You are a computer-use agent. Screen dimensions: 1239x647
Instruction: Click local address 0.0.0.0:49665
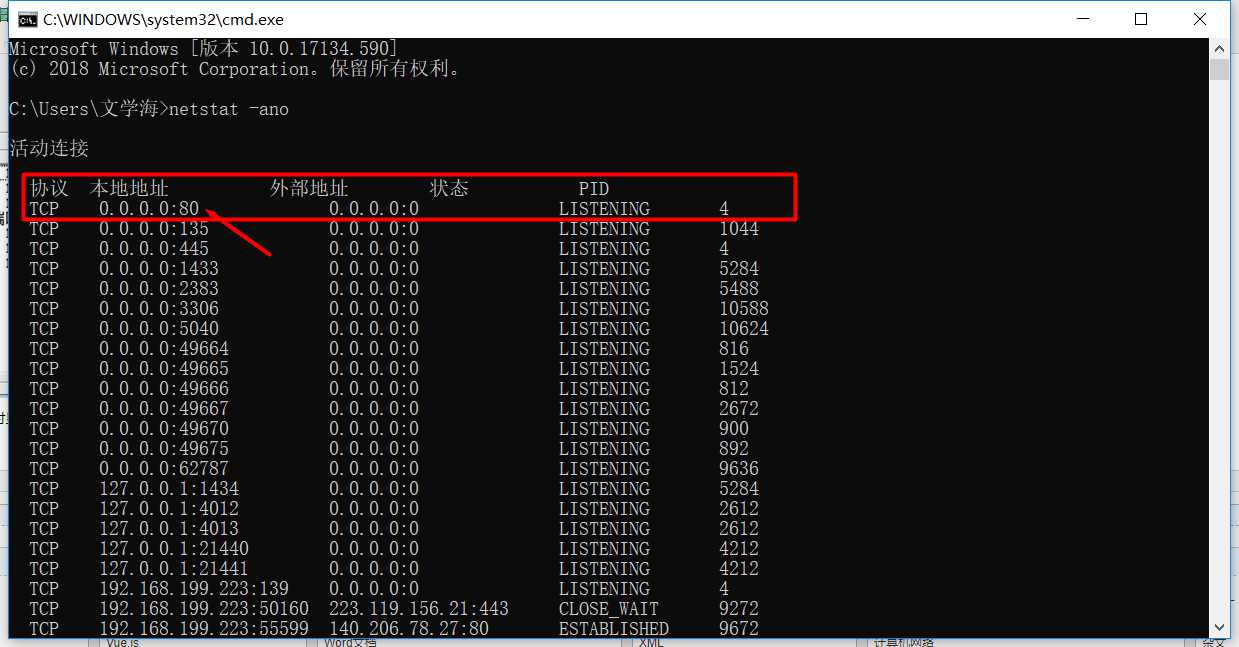[164, 369]
